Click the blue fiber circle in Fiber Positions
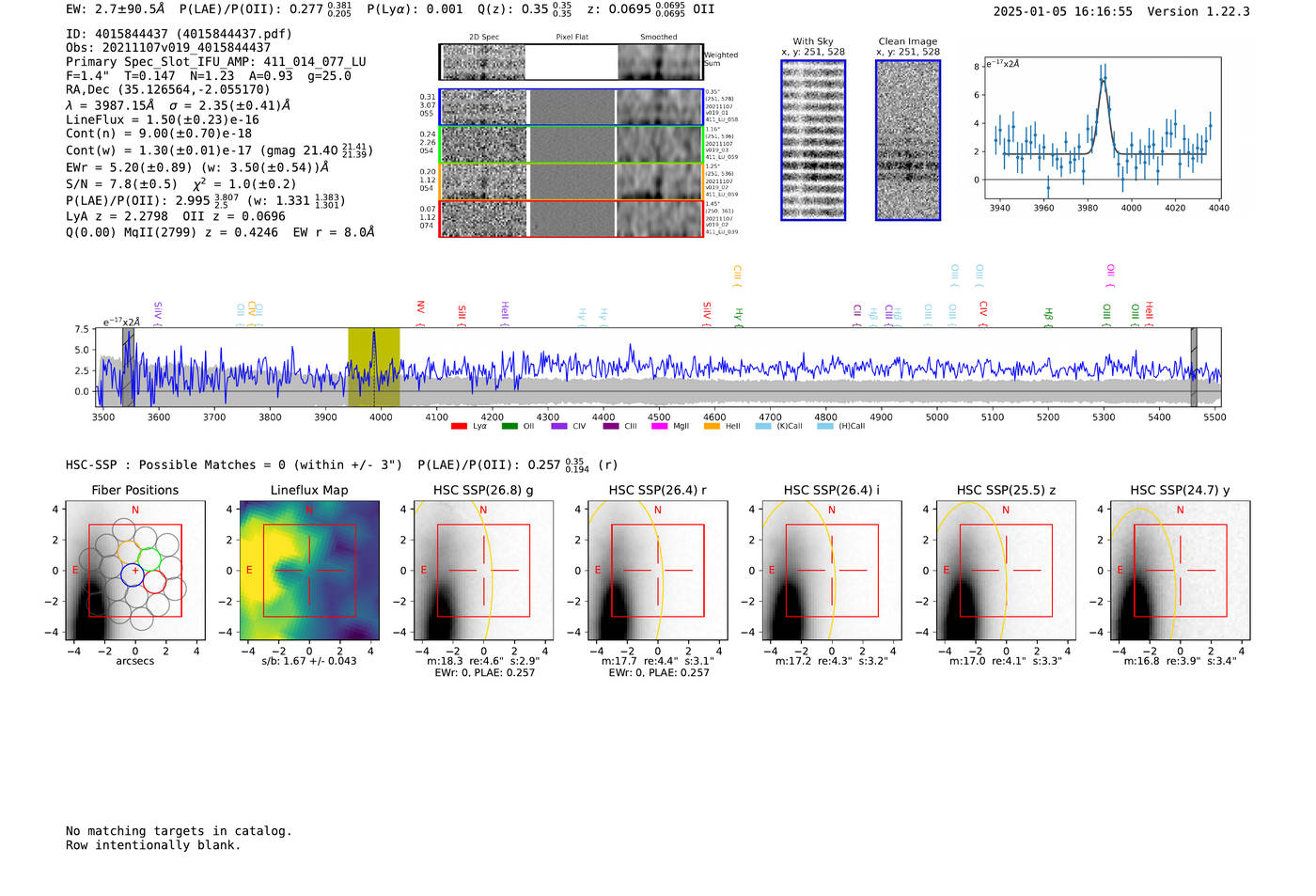This screenshot has width=1316, height=896. [x=133, y=574]
